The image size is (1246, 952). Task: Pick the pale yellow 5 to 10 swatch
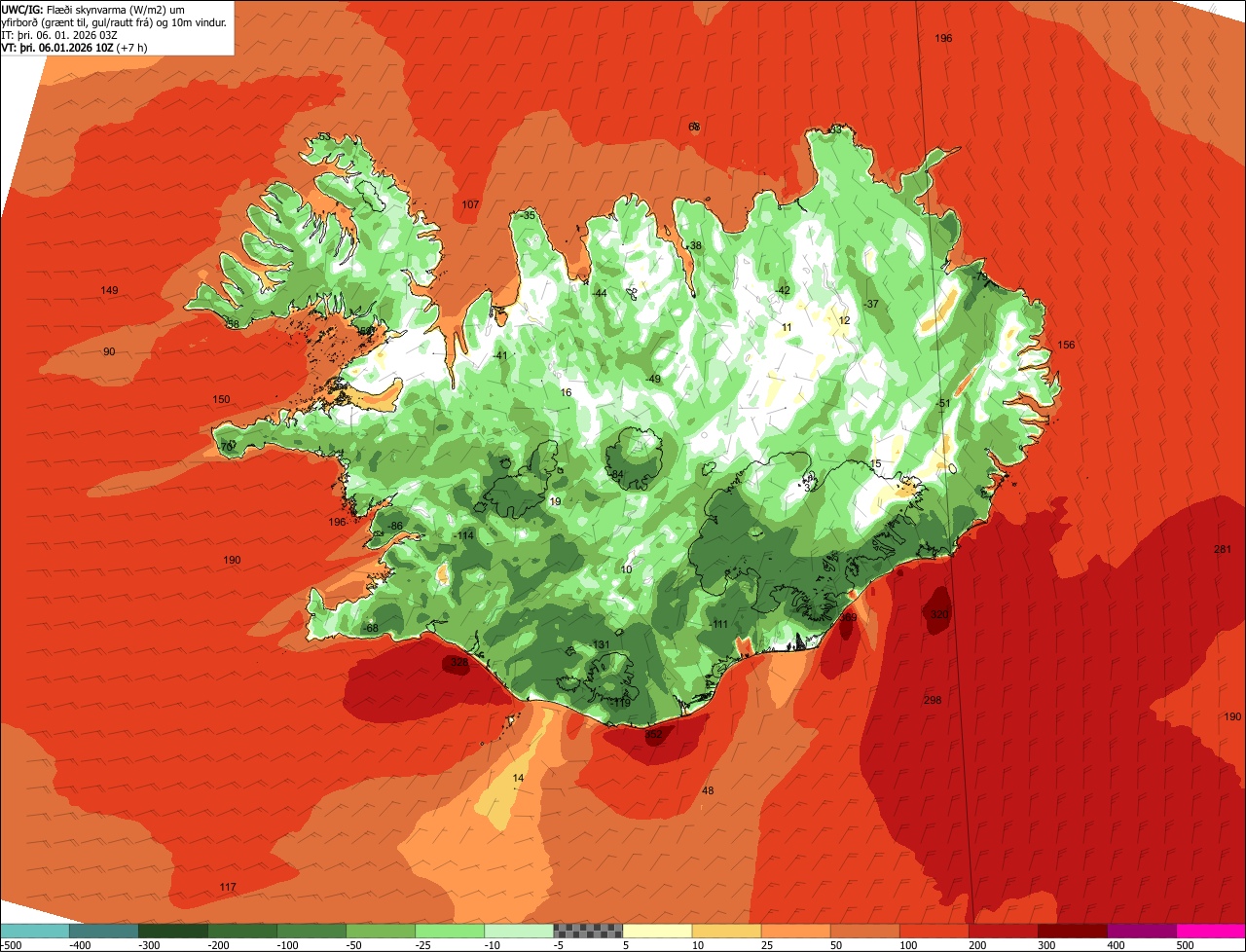pos(657,931)
